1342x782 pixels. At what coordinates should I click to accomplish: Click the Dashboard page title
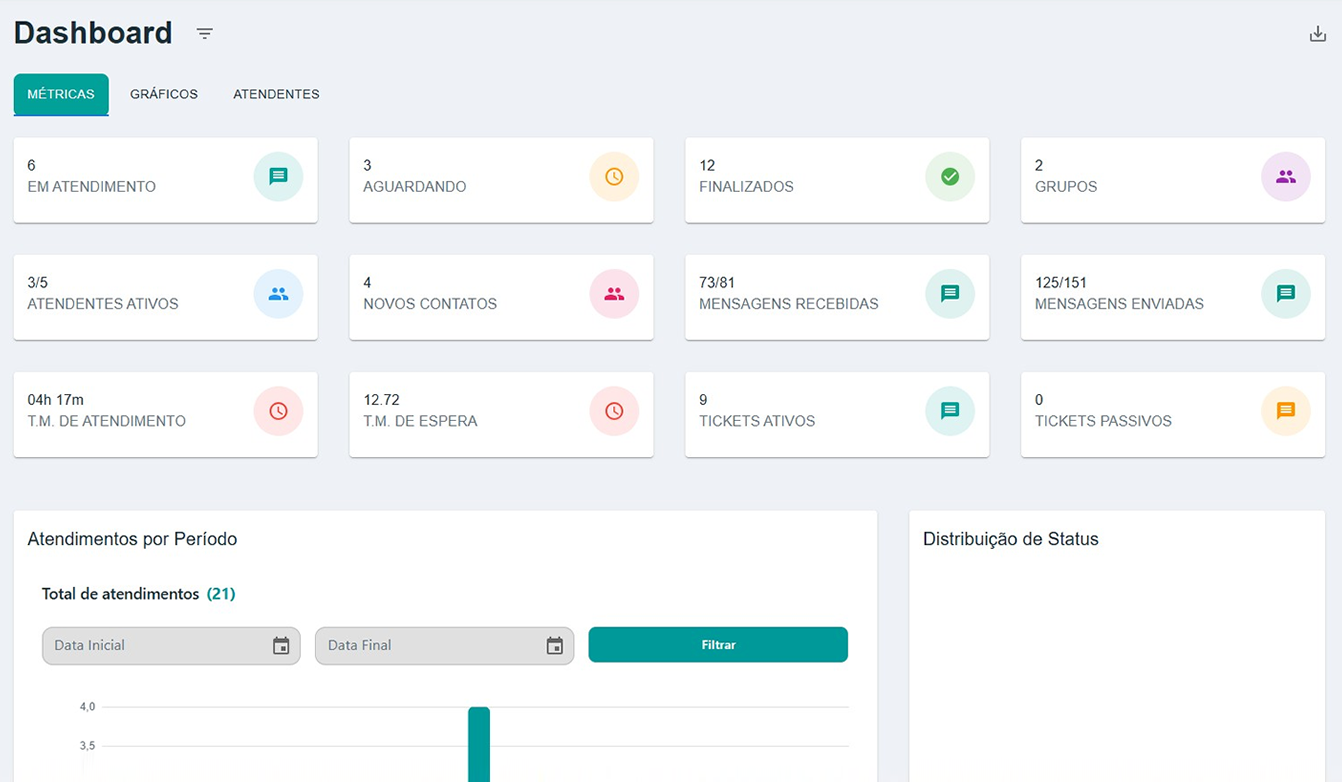point(93,33)
